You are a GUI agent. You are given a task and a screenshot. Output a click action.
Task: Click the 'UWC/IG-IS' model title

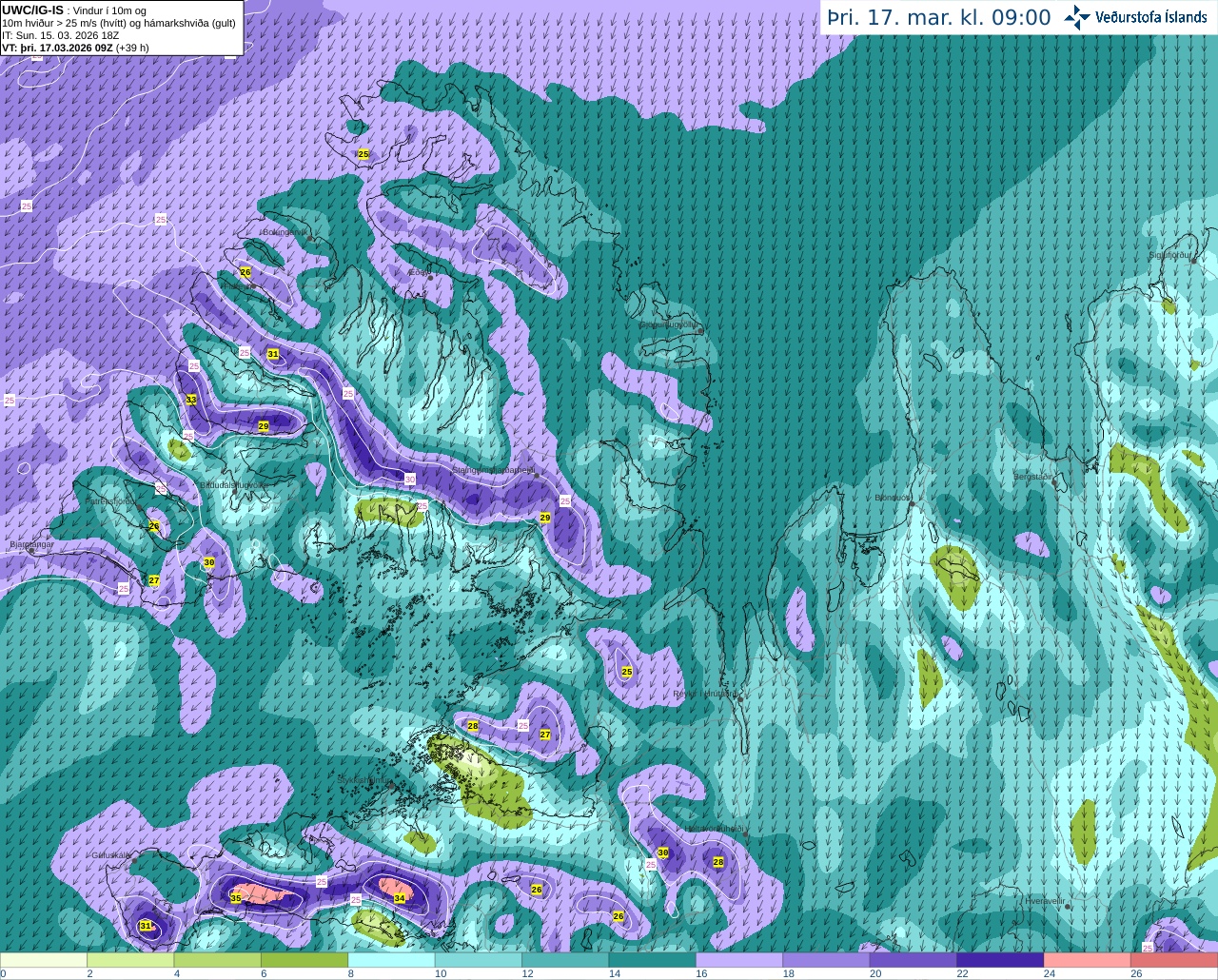point(32,10)
